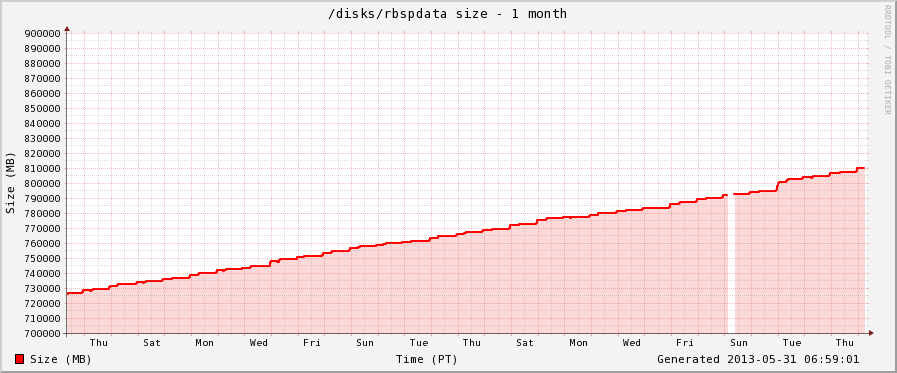Select the "Size (MB)" legend text beside the swatch

point(61,359)
